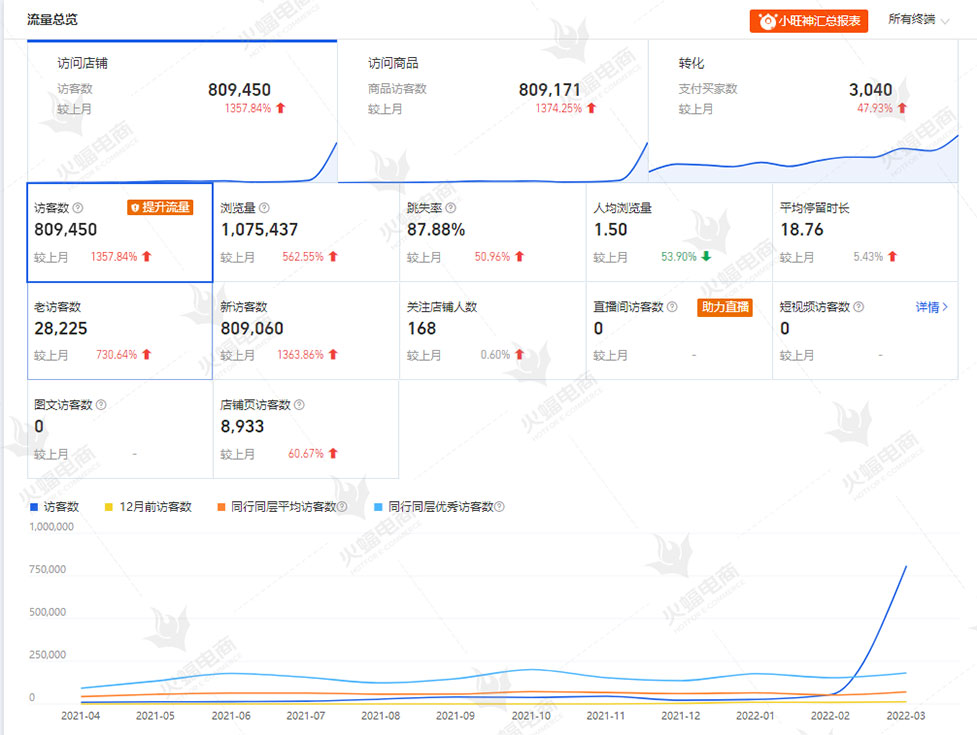The height and width of the screenshot is (735, 977).
Task: Open help tooltip for 直播间访客数
Action: point(672,307)
